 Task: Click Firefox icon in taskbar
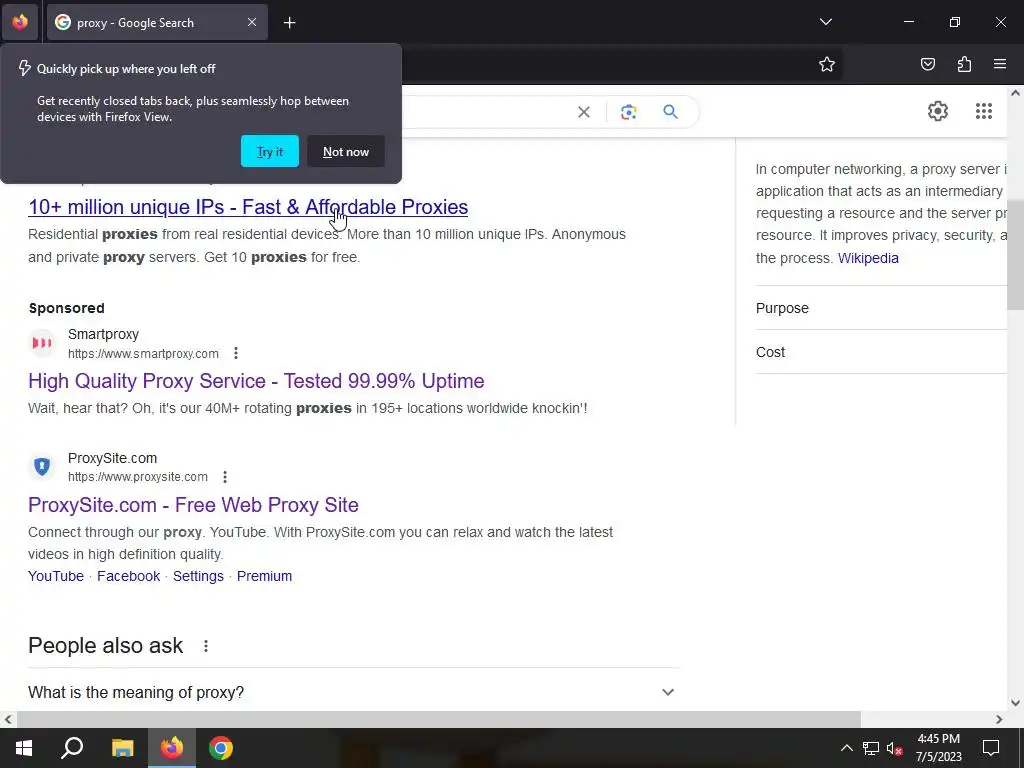click(172, 748)
